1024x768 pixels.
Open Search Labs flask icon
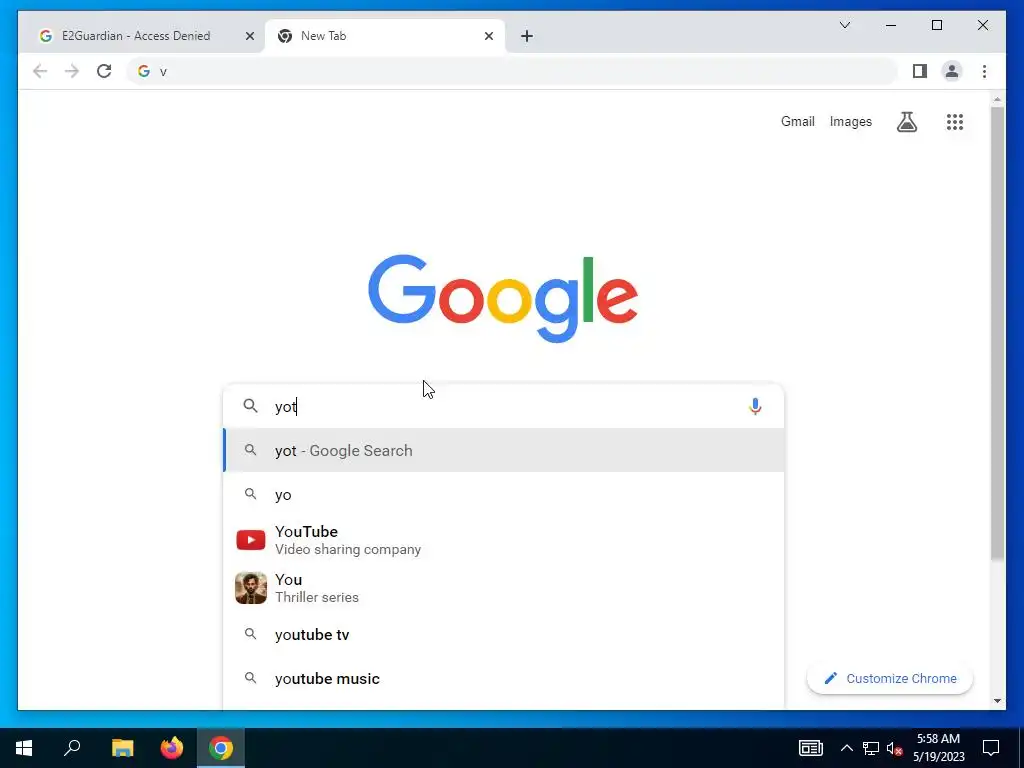point(906,121)
